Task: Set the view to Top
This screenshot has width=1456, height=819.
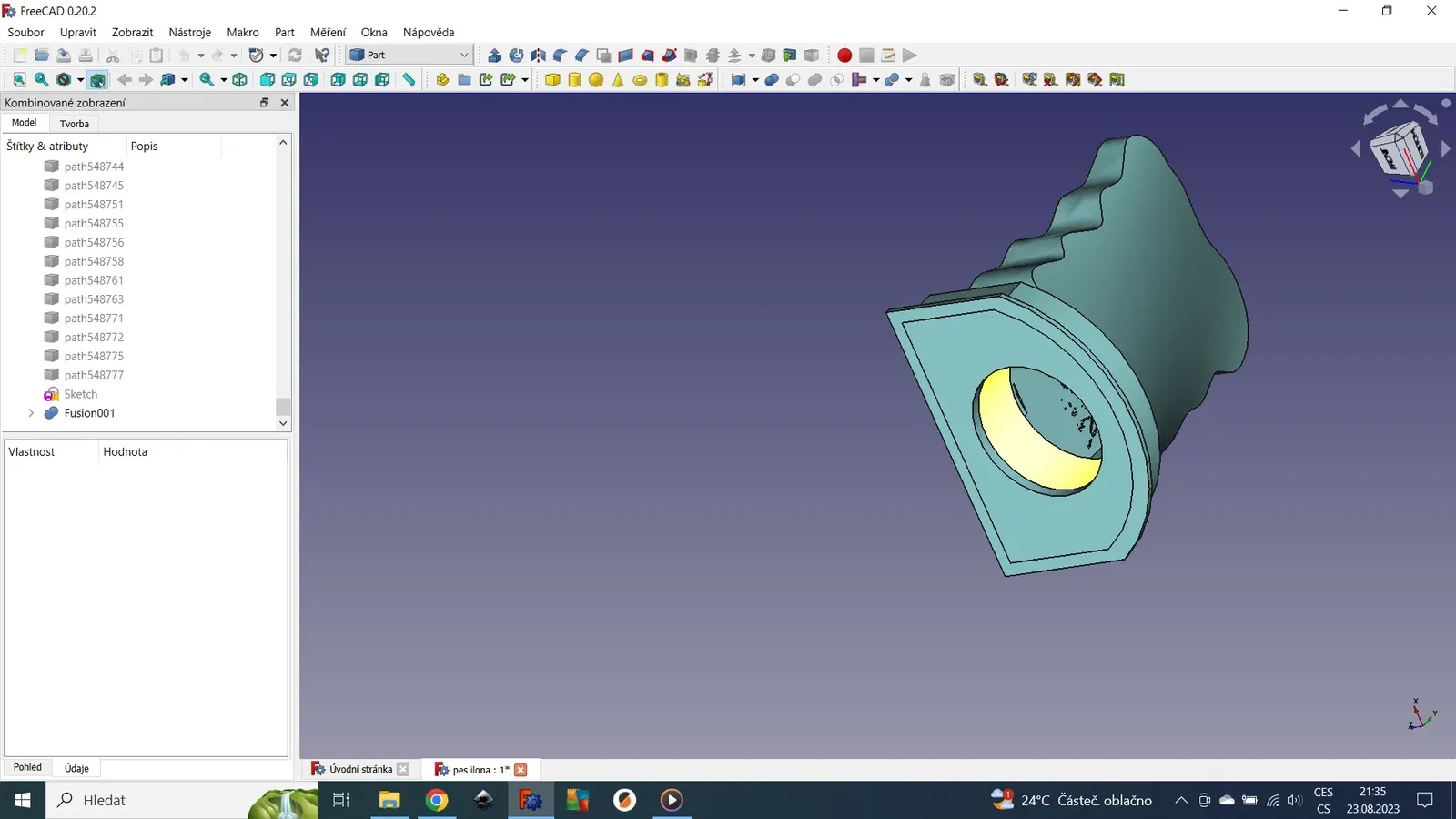Action: pyautogui.click(x=289, y=80)
